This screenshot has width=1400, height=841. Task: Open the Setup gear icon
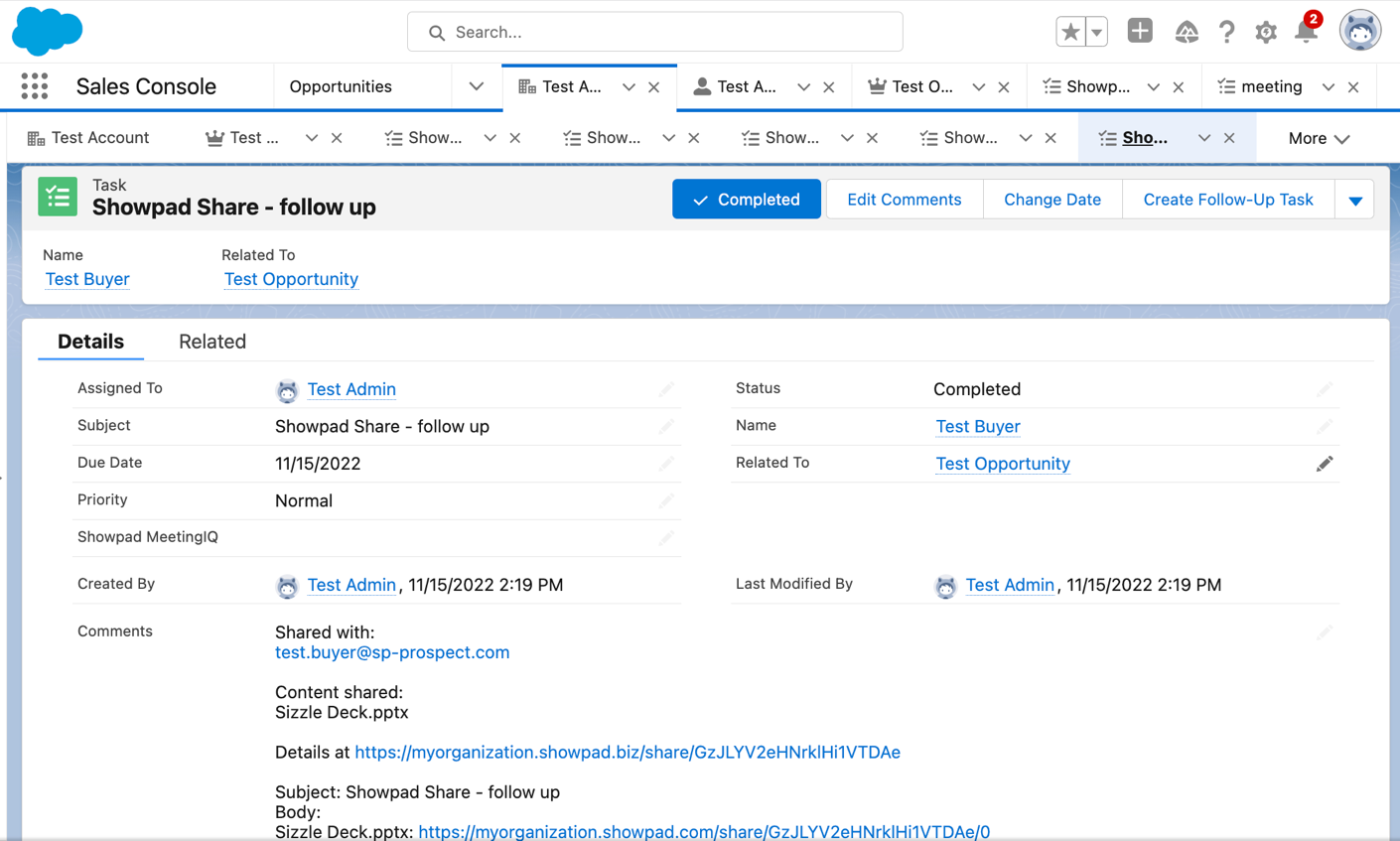pyautogui.click(x=1266, y=31)
